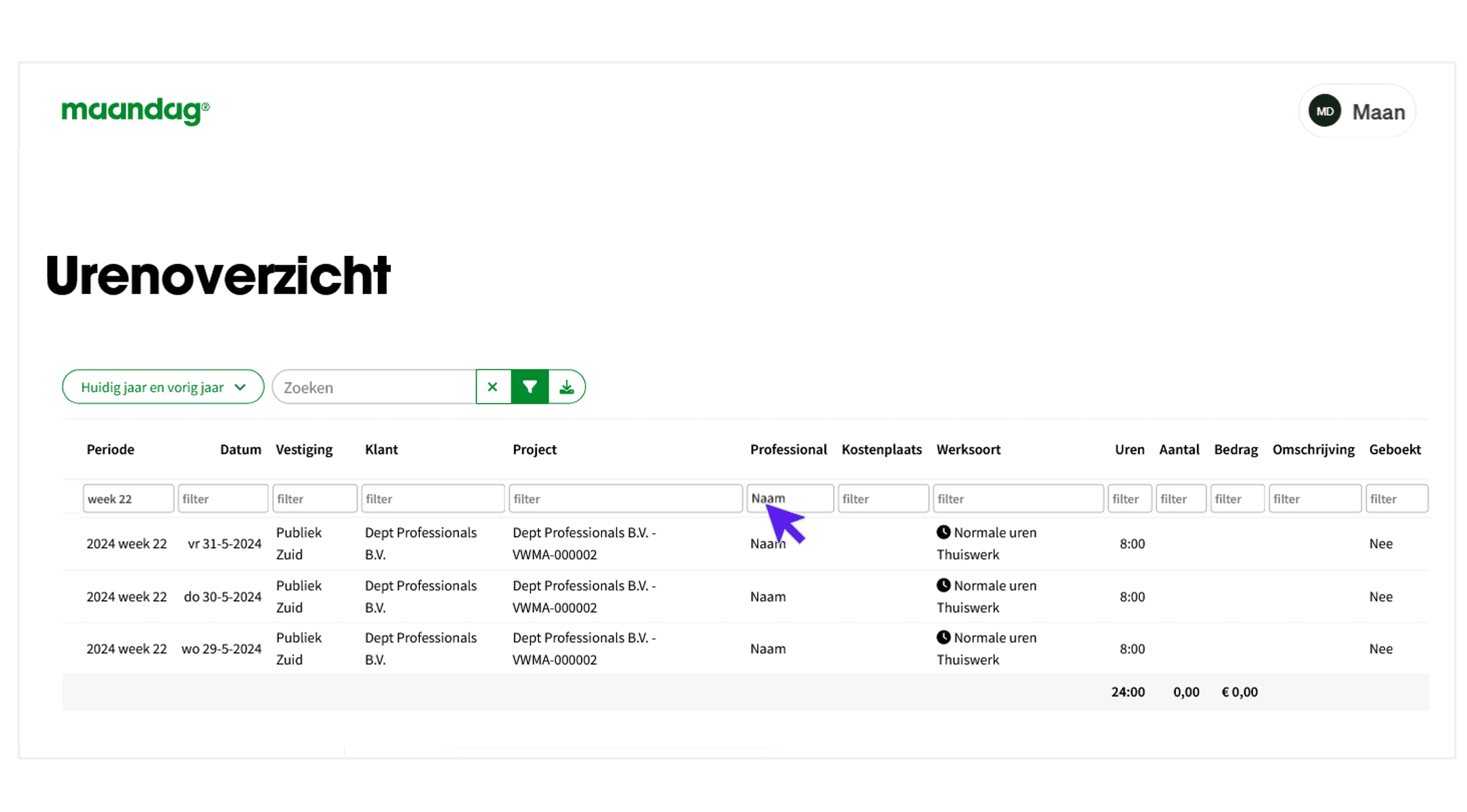Select the MD avatar icon
Viewport: 1467px width, 812px height.
tap(1325, 110)
